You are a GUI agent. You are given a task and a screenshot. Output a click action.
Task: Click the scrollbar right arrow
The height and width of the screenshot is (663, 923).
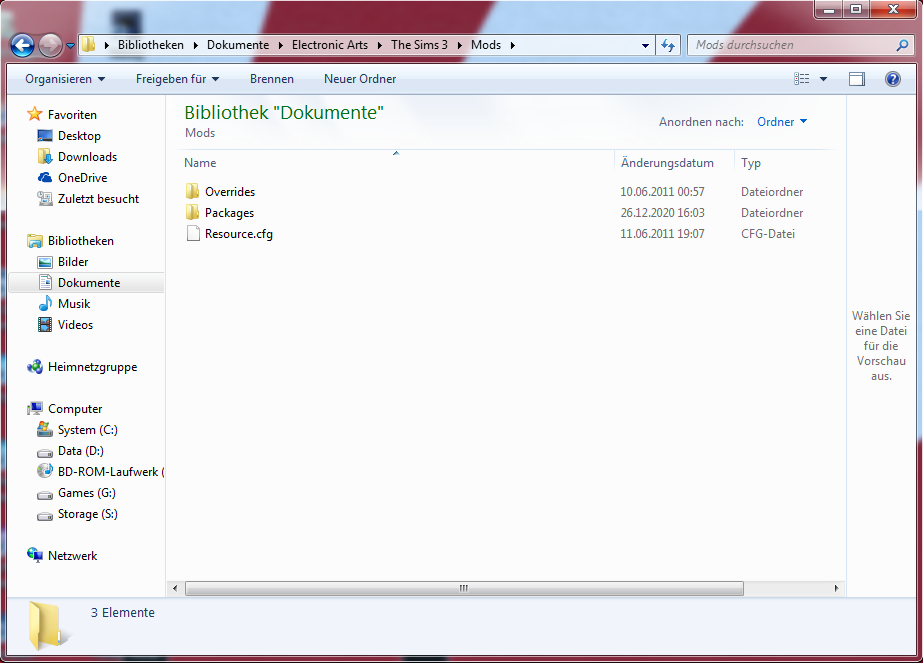point(836,588)
